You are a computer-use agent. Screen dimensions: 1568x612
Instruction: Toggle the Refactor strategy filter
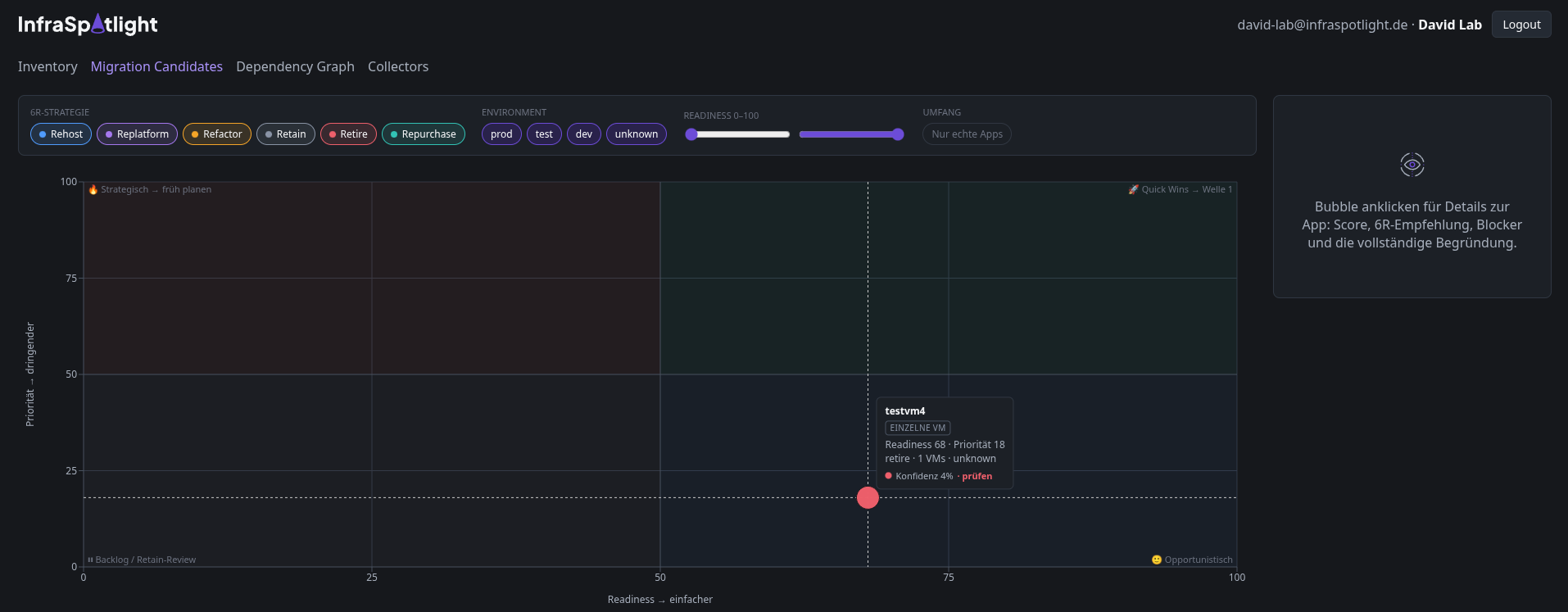coord(217,134)
